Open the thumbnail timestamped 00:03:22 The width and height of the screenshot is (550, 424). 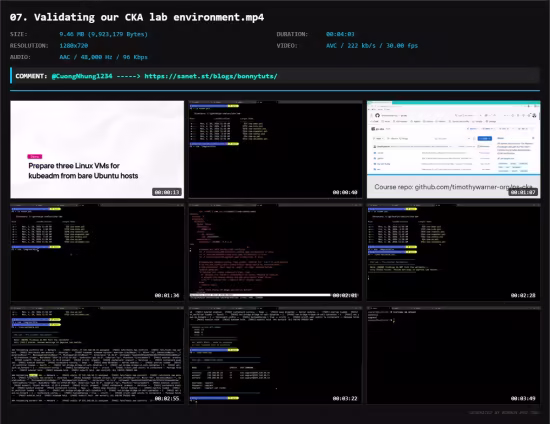[x=275, y=356]
